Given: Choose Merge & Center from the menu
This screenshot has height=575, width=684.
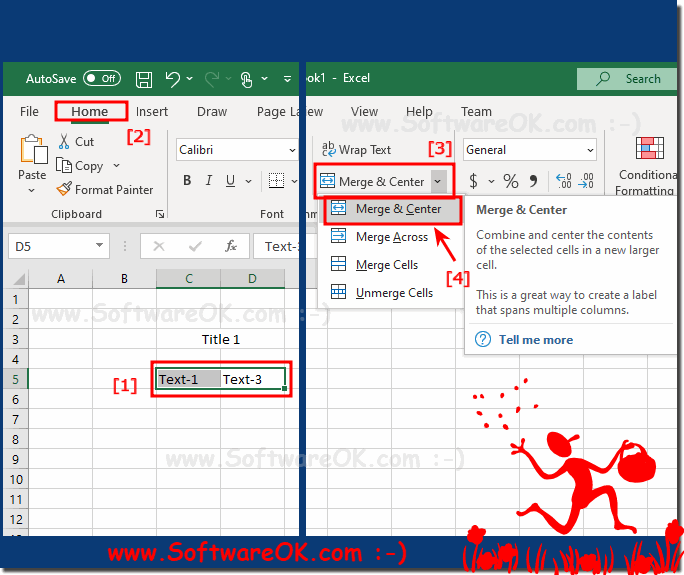Looking at the screenshot, I should pyautogui.click(x=392, y=209).
